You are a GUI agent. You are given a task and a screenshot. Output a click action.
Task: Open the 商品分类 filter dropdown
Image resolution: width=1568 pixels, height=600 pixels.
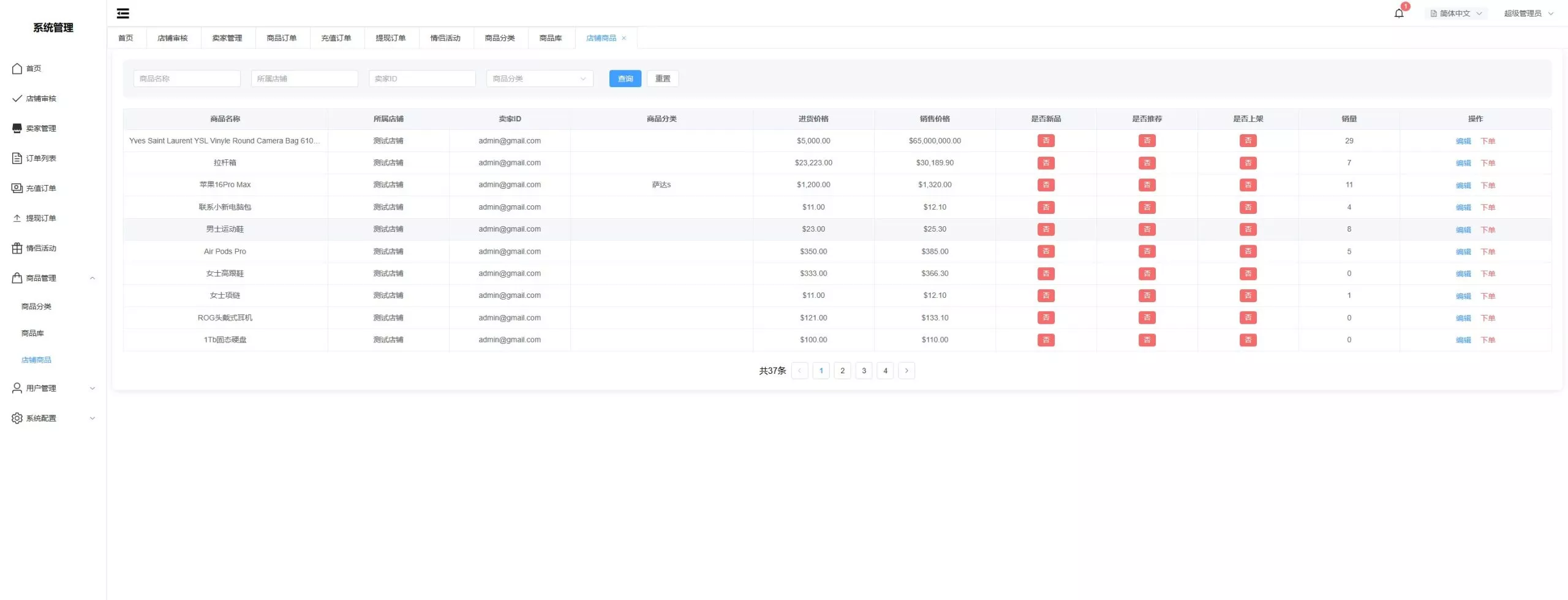click(x=539, y=78)
